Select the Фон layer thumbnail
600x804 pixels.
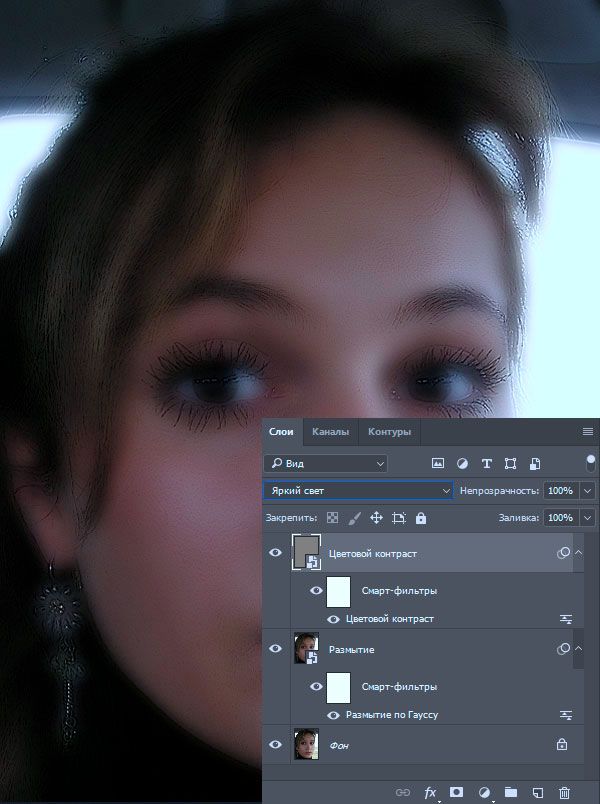[306, 744]
